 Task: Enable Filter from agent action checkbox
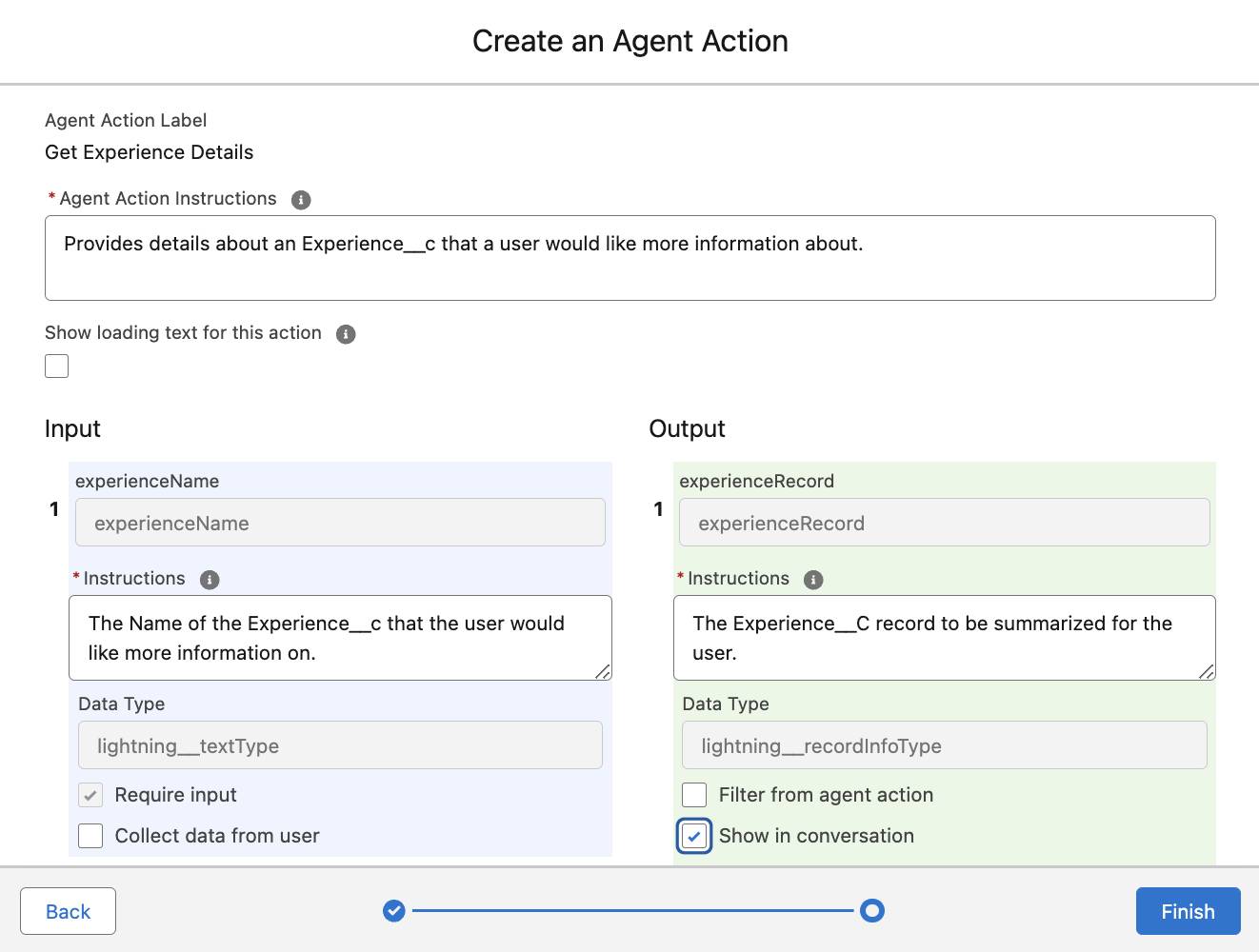click(x=695, y=795)
